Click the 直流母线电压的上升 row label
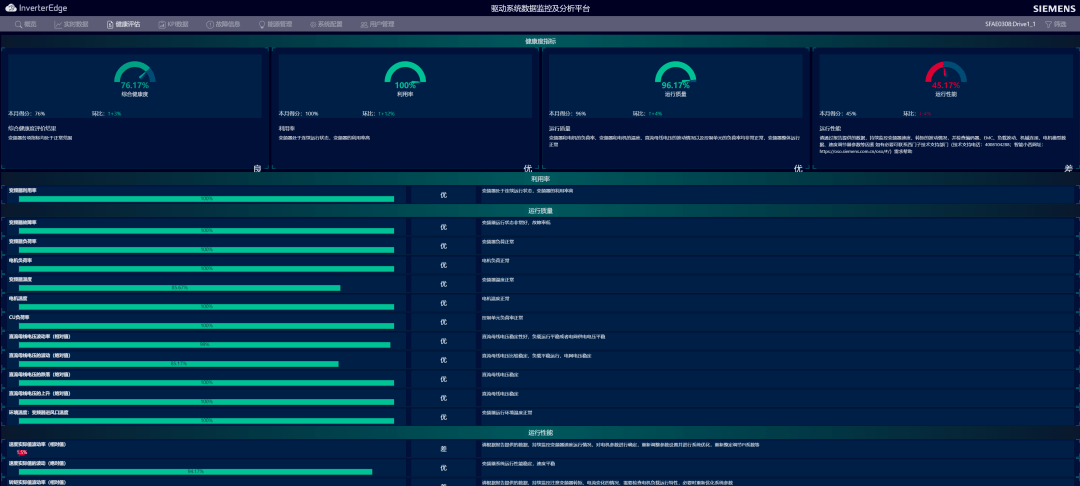 (x=39, y=393)
